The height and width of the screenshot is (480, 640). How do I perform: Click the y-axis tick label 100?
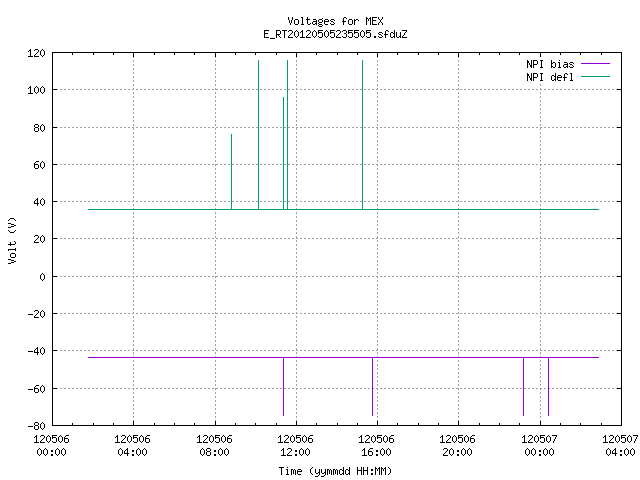(36, 90)
